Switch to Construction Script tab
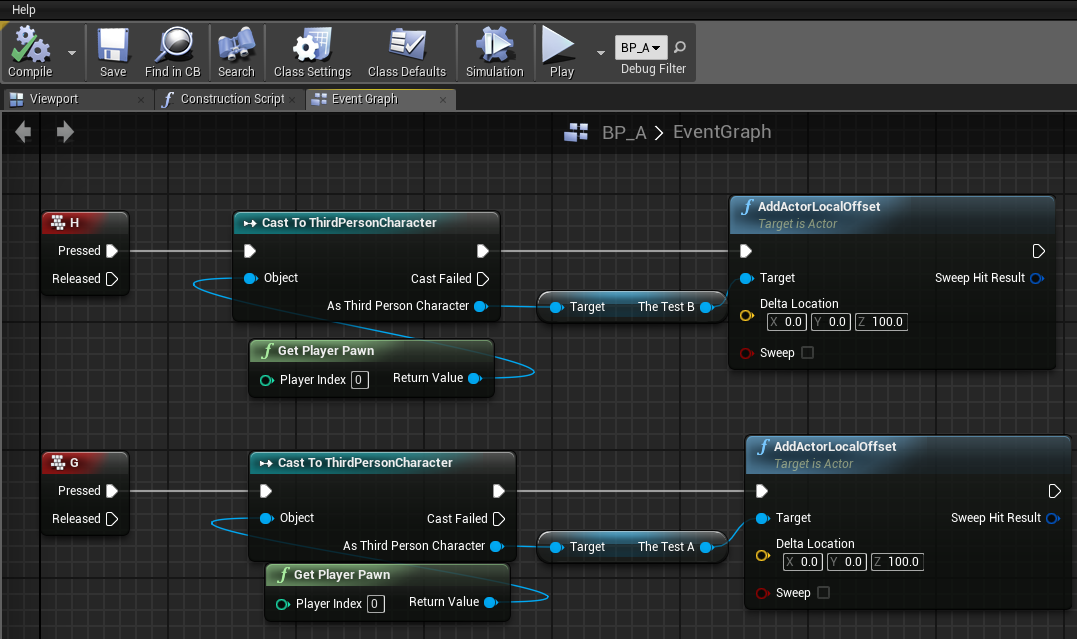Viewport: 1077px width, 639px height. click(x=232, y=99)
